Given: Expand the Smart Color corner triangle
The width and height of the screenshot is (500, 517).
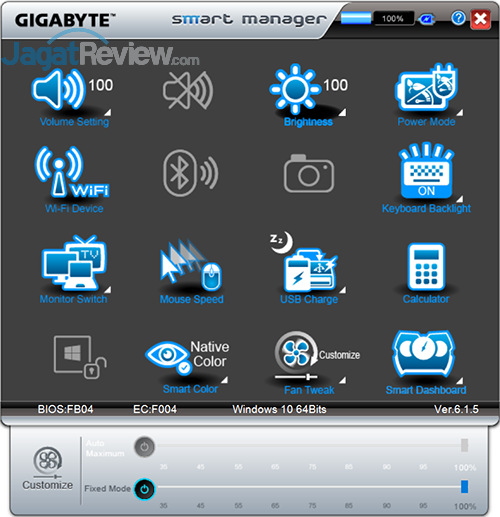Looking at the screenshot, I should pyautogui.click(x=225, y=379).
